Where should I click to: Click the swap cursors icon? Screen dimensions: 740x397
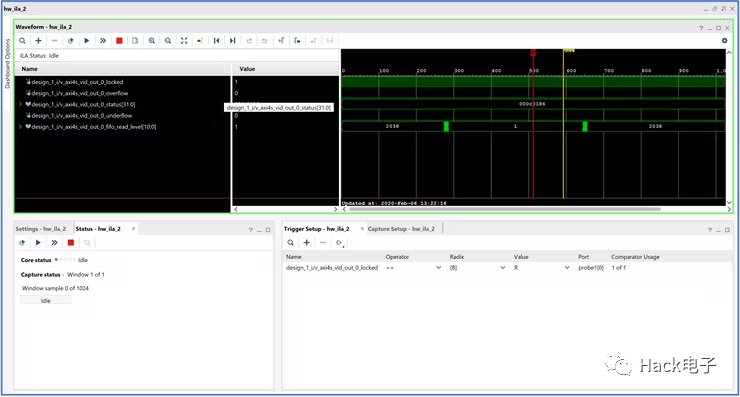329,41
